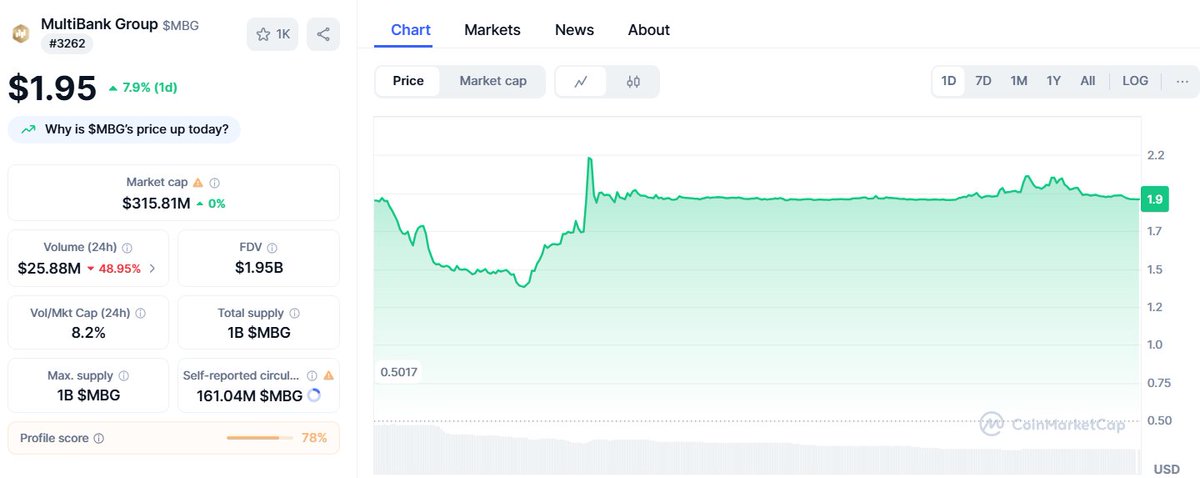Click the 78% profile score value
This screenshot has width=1200, height=478.
tap(314, 438)
